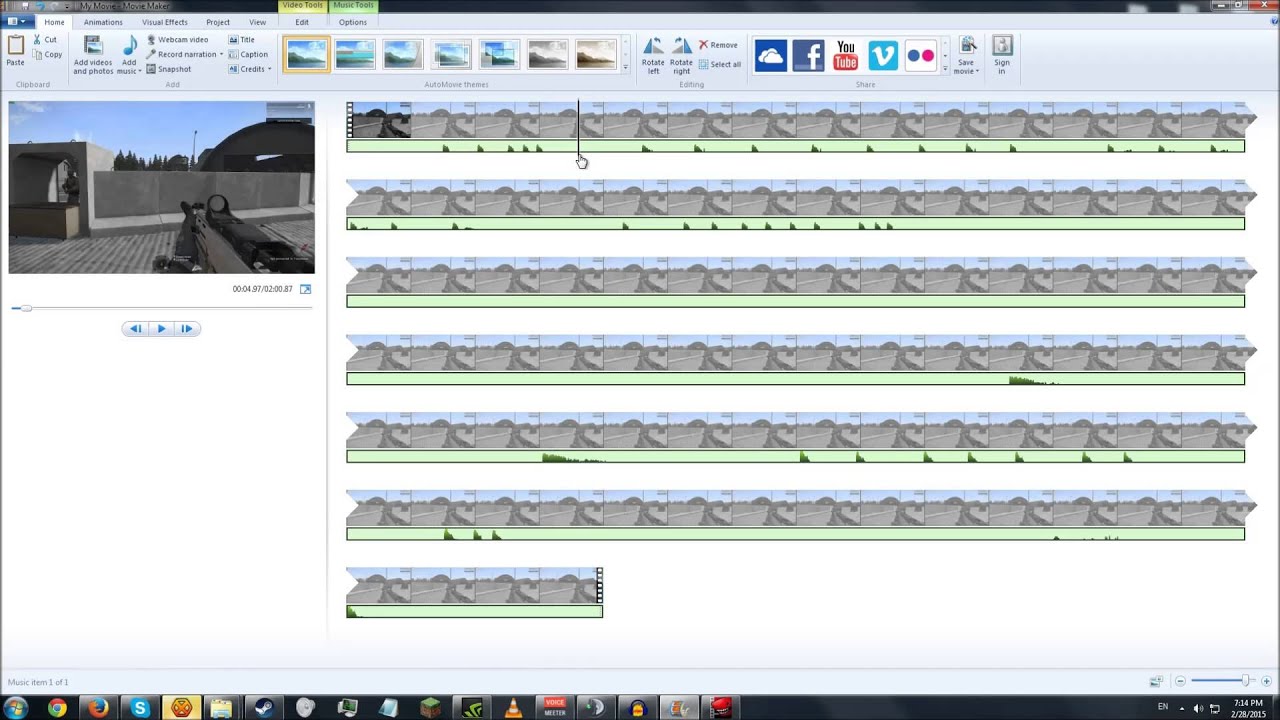1280x720 pixels.
Task: Open the Project tab
Action: click(217, 22)
